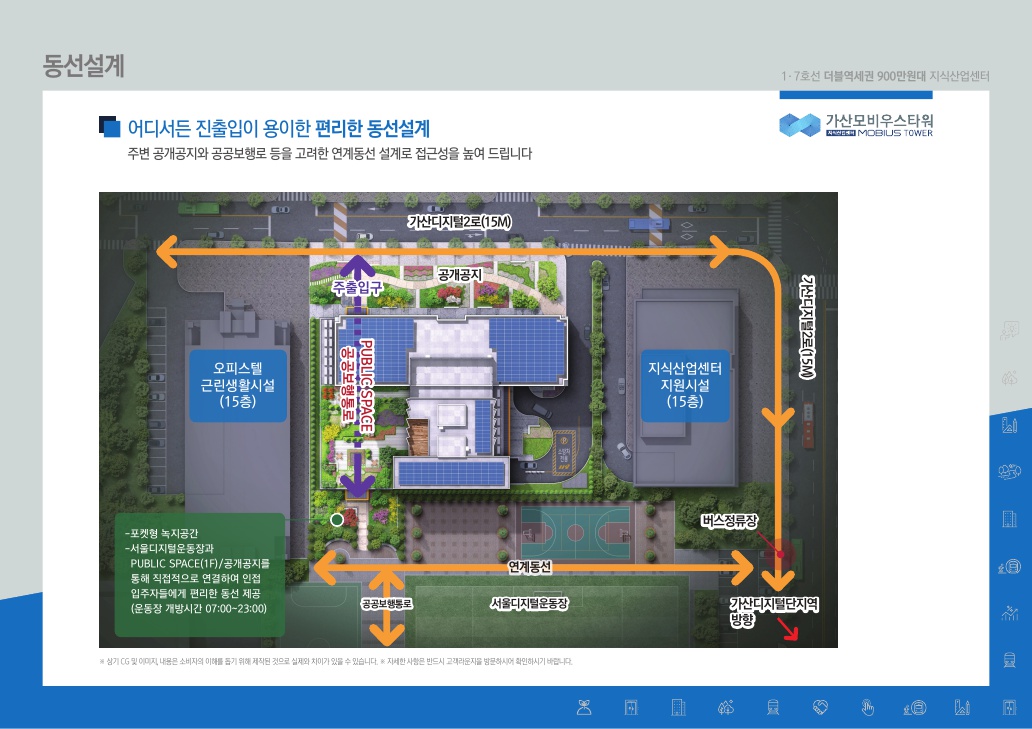1032x729 pixels.
Task: Click the plant-in-hand icon in the bottom bar
Action: (585, 708)
